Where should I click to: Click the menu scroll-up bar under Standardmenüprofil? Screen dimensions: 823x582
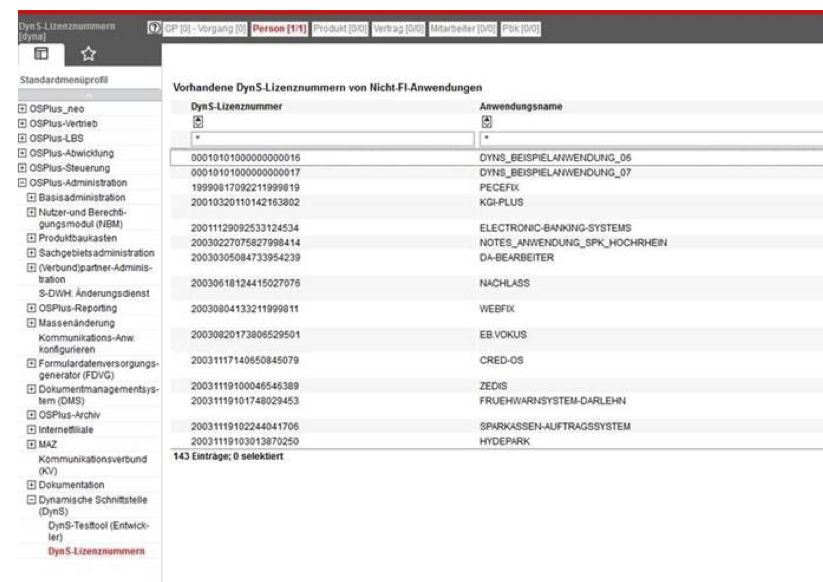pos(89,95)
